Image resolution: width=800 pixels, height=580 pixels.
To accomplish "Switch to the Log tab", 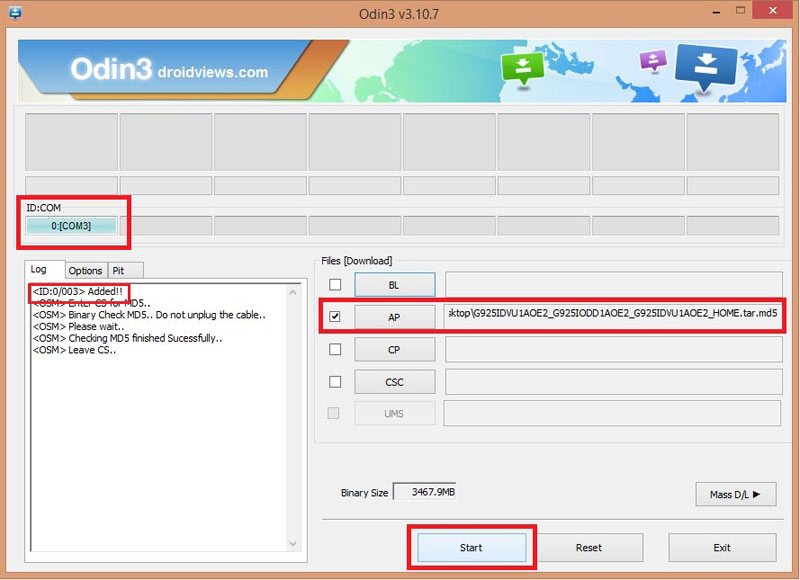I will coord(39,269).
